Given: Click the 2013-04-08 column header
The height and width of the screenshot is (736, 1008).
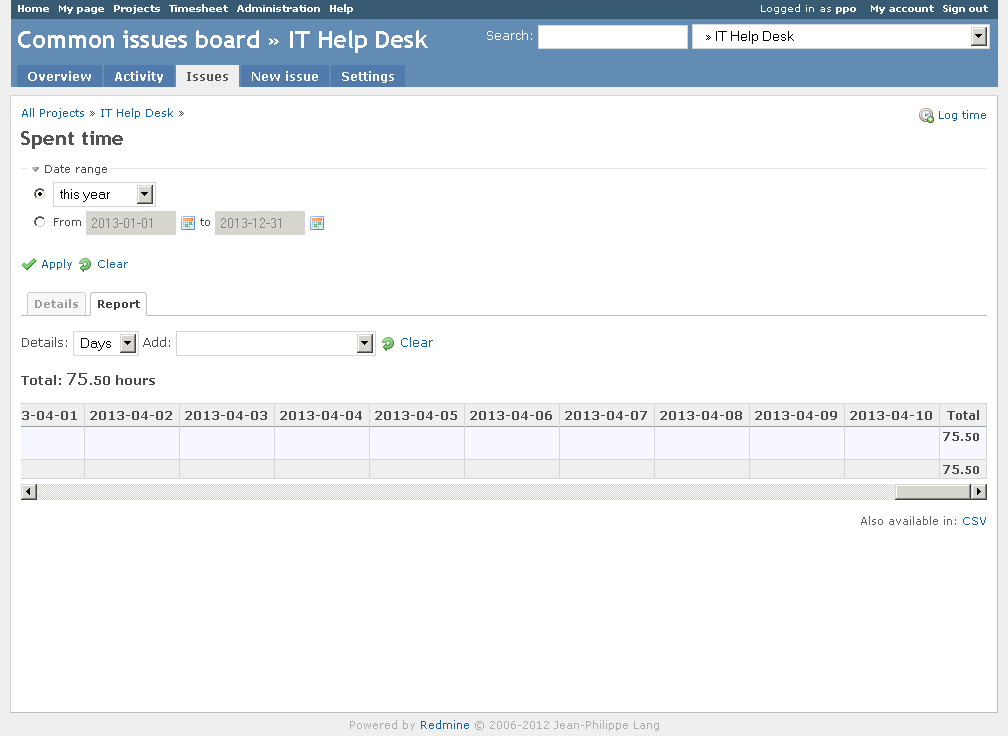Looking at the screenshot, I should (701, 415).
